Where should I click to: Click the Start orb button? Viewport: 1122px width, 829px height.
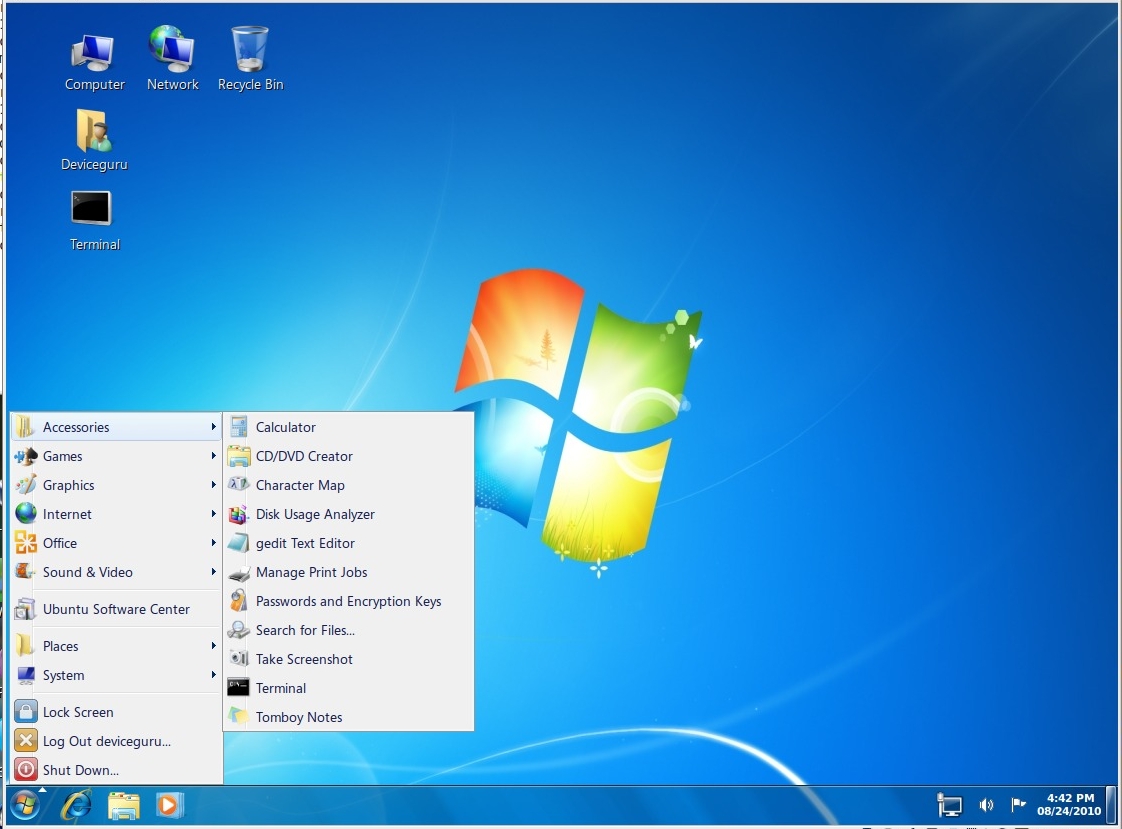point(25,806)
